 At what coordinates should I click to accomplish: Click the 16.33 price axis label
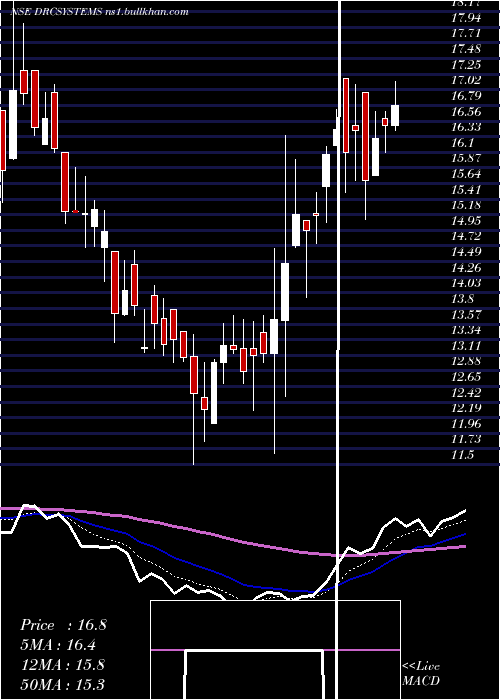point(466,128)
